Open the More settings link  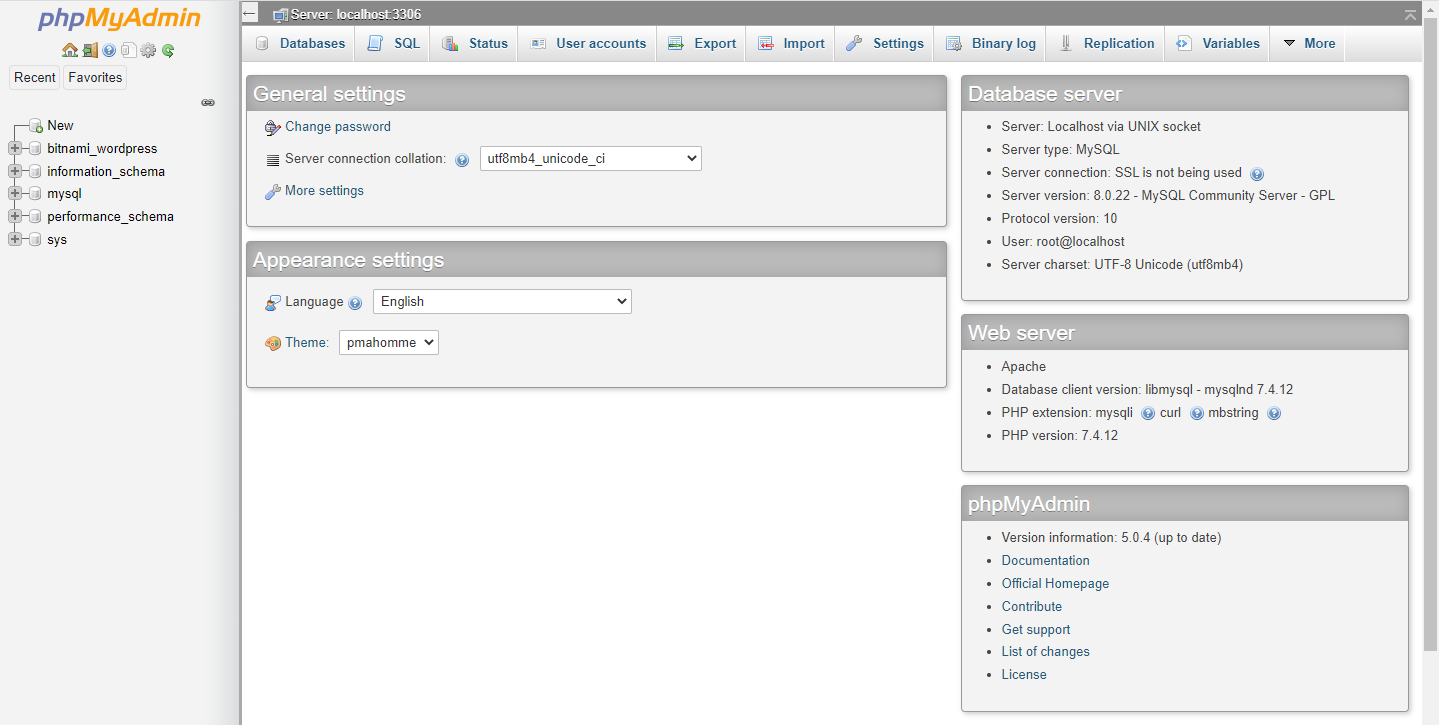pyautogui.click(x=324, y=191)
